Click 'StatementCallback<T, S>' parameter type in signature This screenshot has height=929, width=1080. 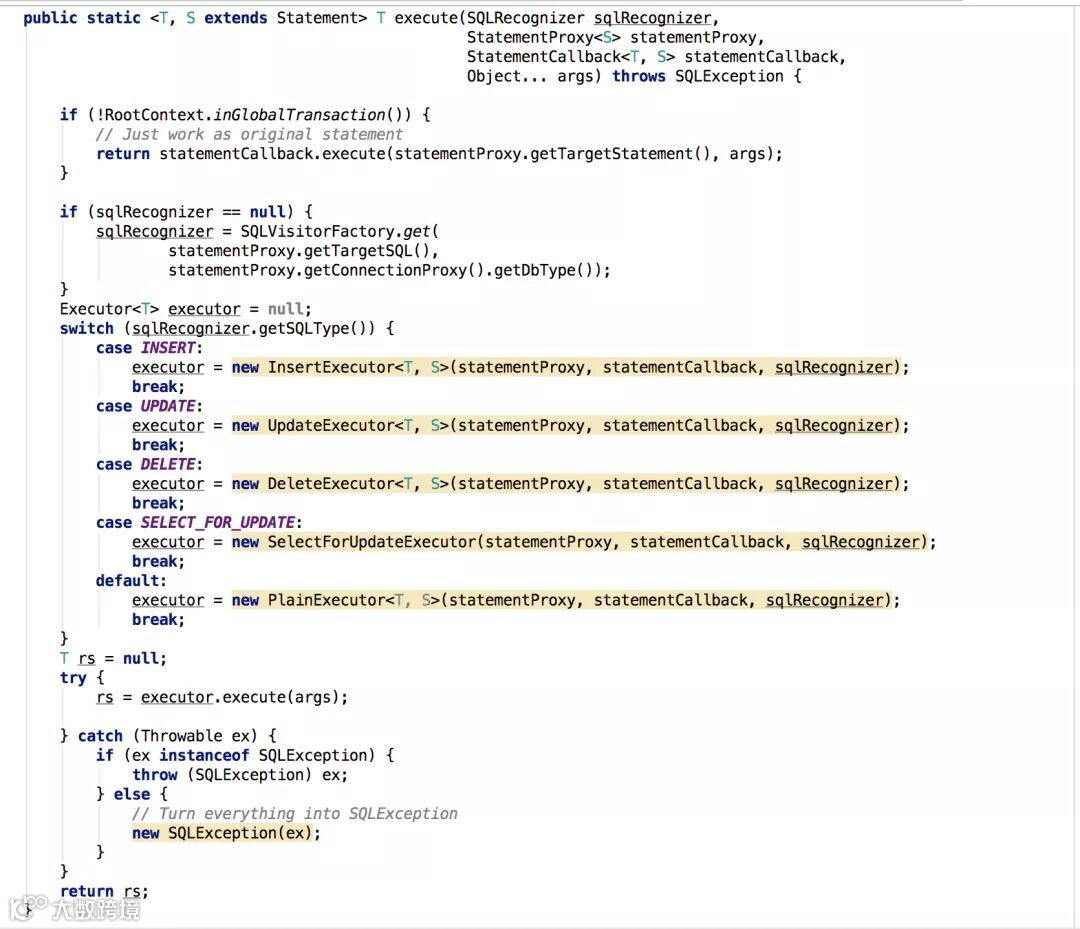570,56
